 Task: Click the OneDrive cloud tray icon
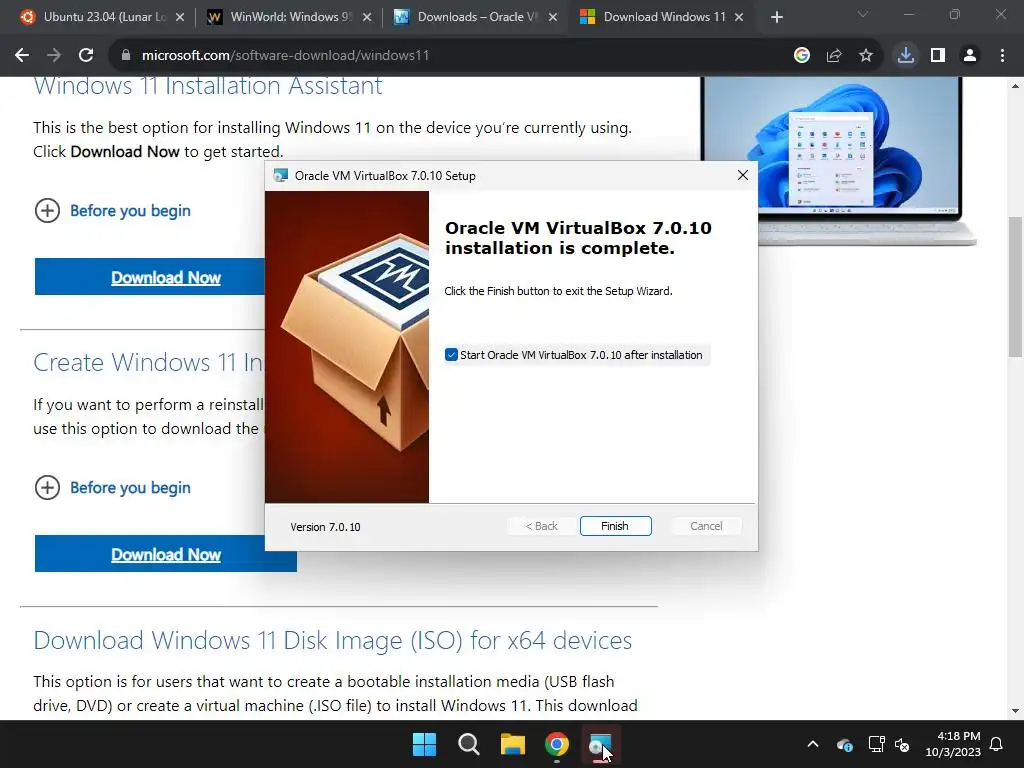pyautogui.click(x=844, y=744)
